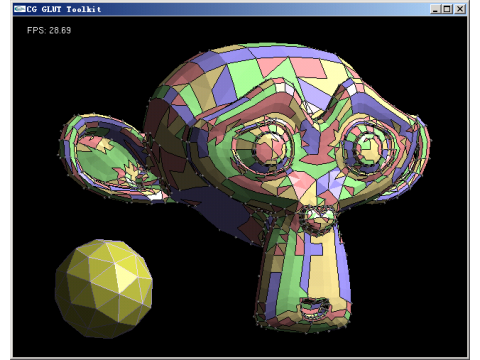Close the CG GLUT Toolkit window

(x=460, y=9)
